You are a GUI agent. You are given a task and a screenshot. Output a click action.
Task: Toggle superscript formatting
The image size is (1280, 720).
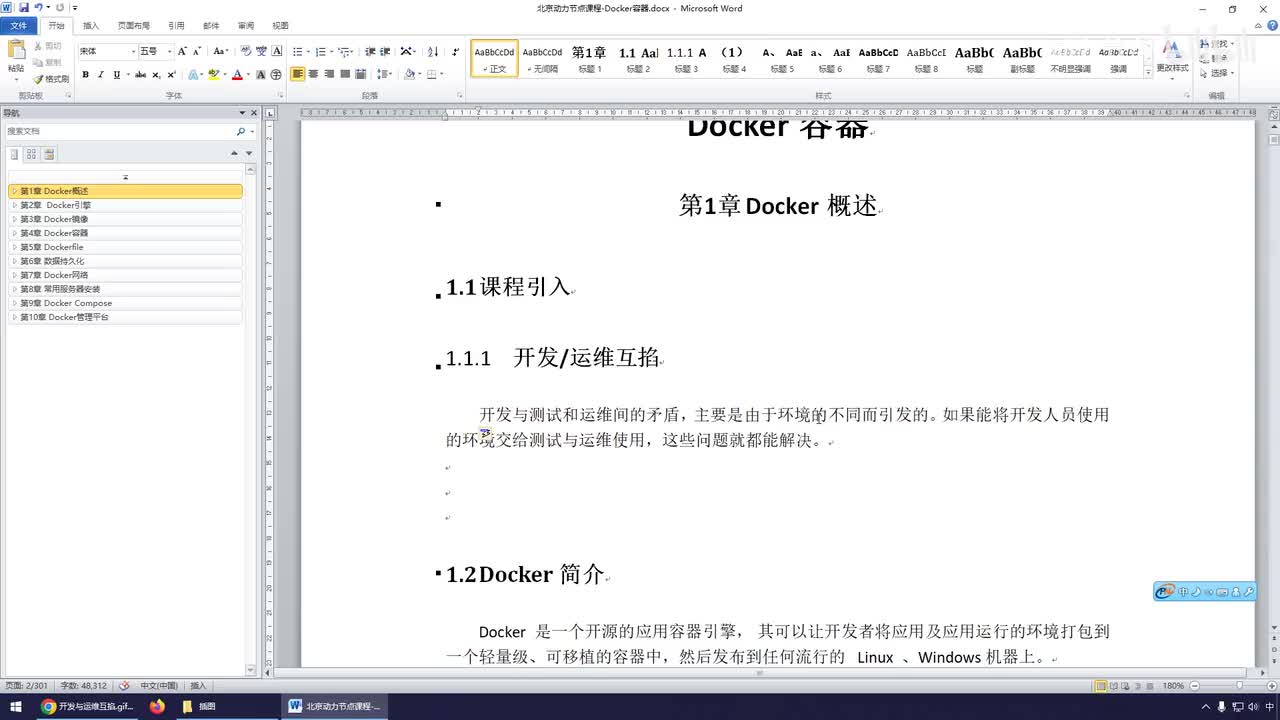point(171,74)
